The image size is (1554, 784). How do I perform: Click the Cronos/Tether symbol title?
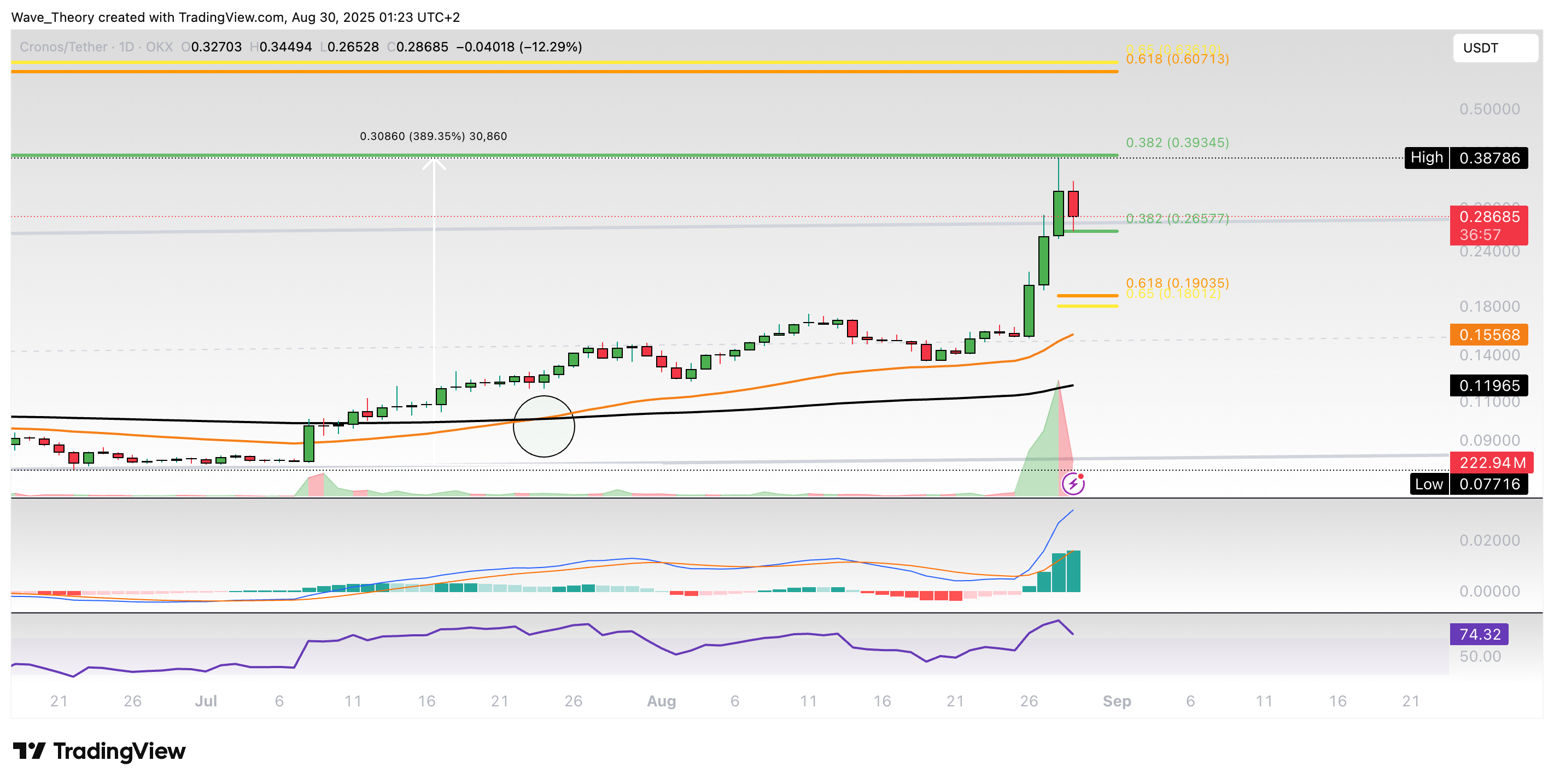tap(63, 47)
